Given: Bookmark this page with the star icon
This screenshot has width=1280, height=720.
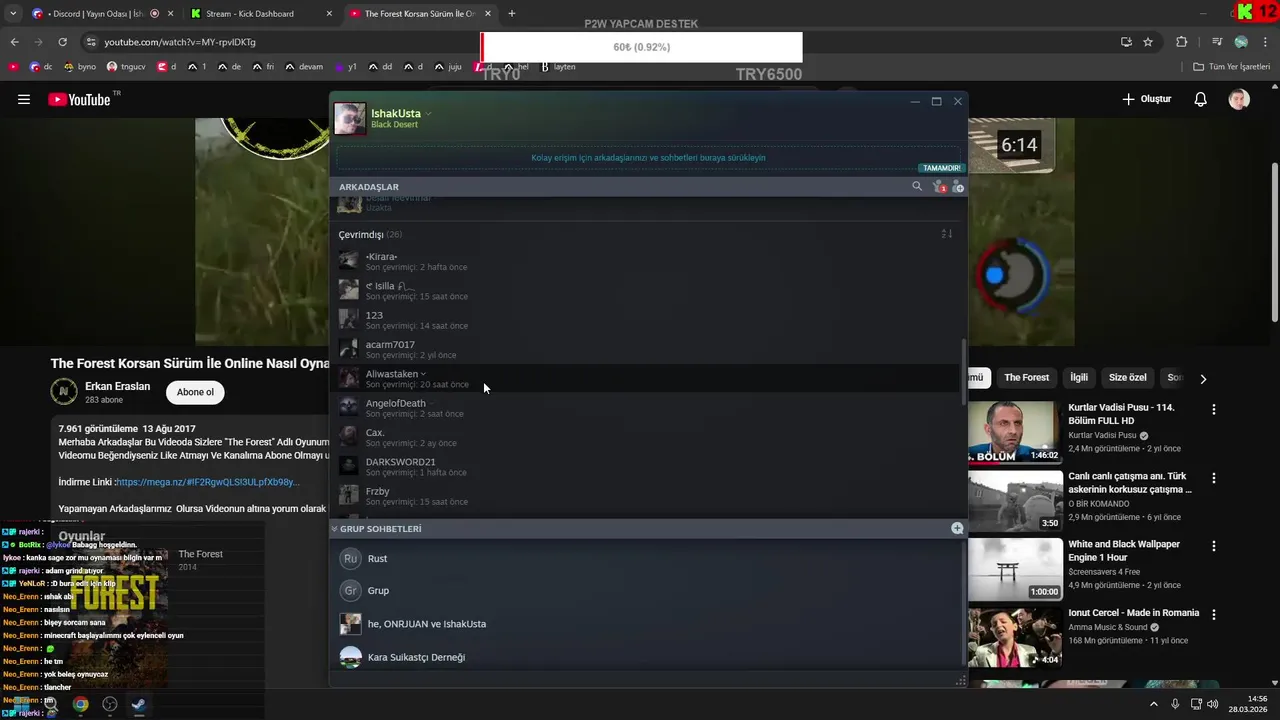Looking at the screenshot, I should point(1148,42).
